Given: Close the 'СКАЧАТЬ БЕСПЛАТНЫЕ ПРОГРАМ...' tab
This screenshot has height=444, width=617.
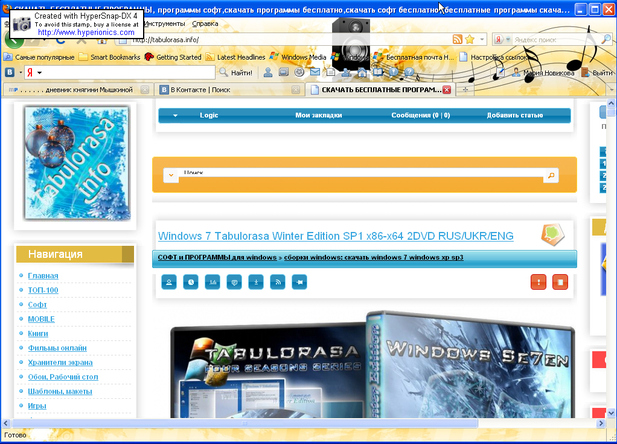Looking at the screenshot, I should coord(447,90).
